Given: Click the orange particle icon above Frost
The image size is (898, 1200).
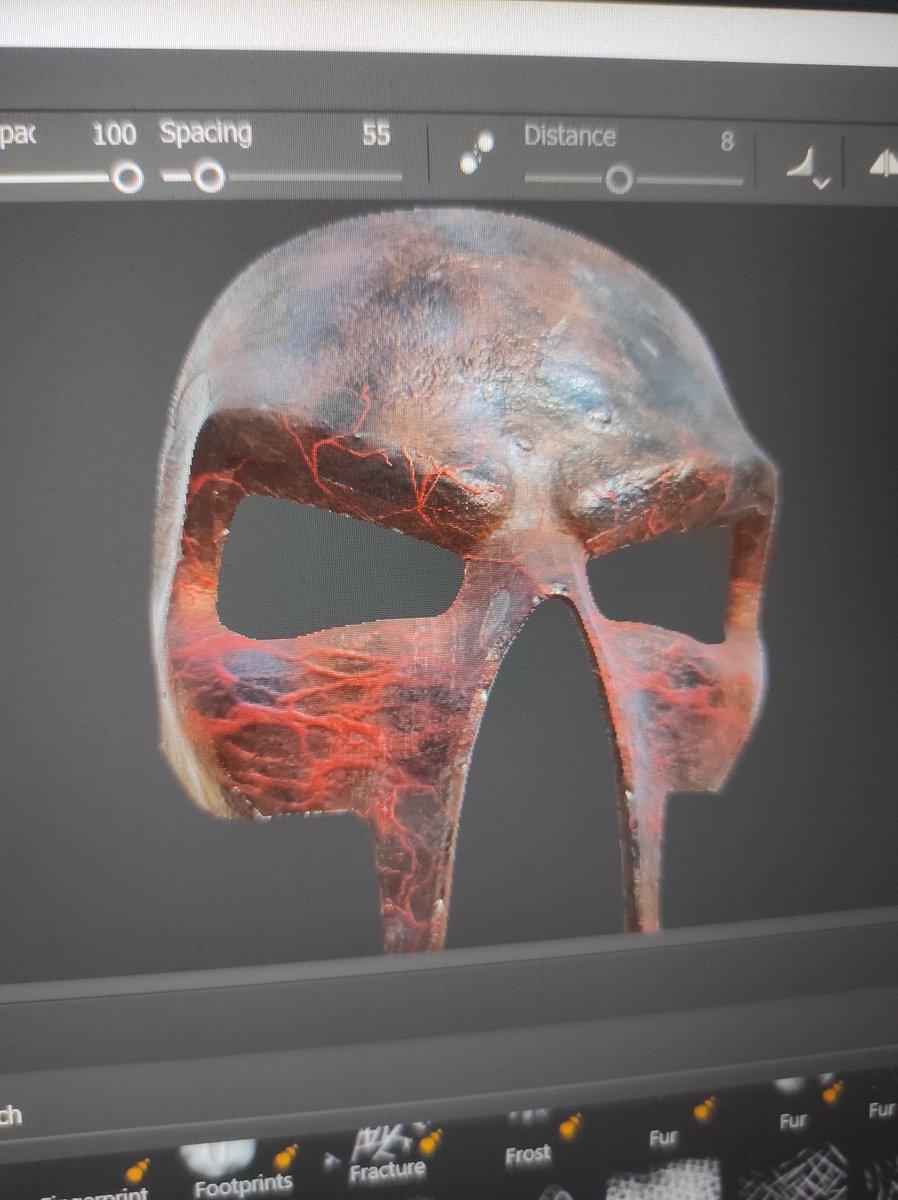Looking at the screenshot, I should pos(571,1126).
